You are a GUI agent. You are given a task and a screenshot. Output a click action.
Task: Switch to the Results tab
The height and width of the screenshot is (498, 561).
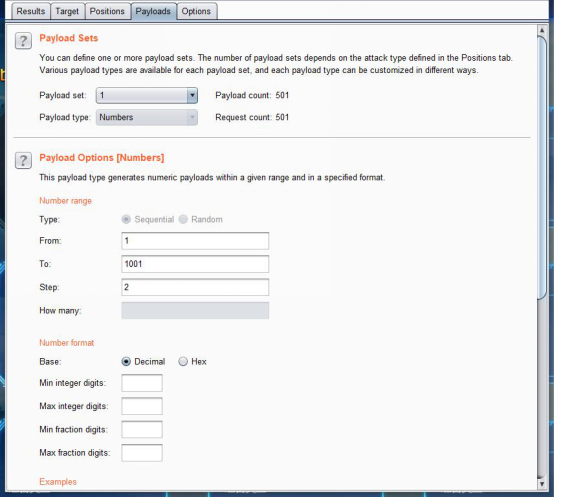pos(31,11)
